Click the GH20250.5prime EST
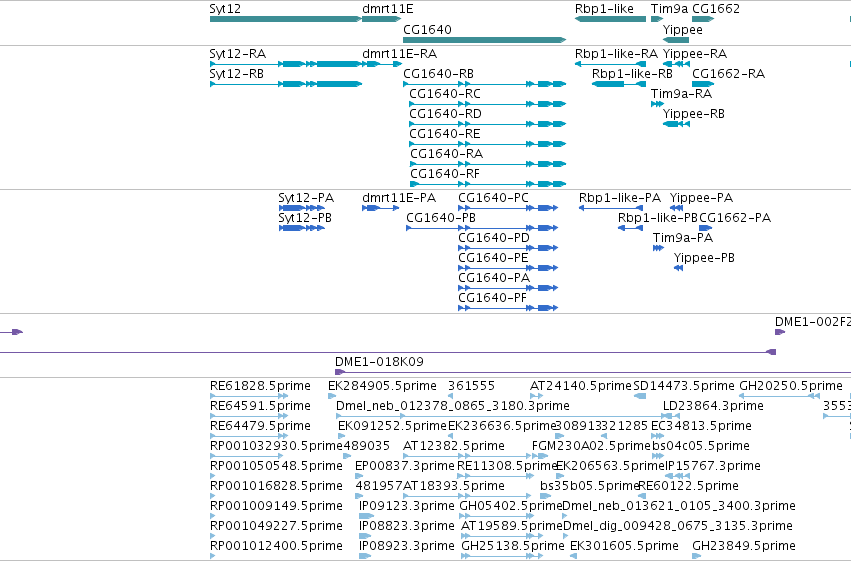 click(779, 396)
